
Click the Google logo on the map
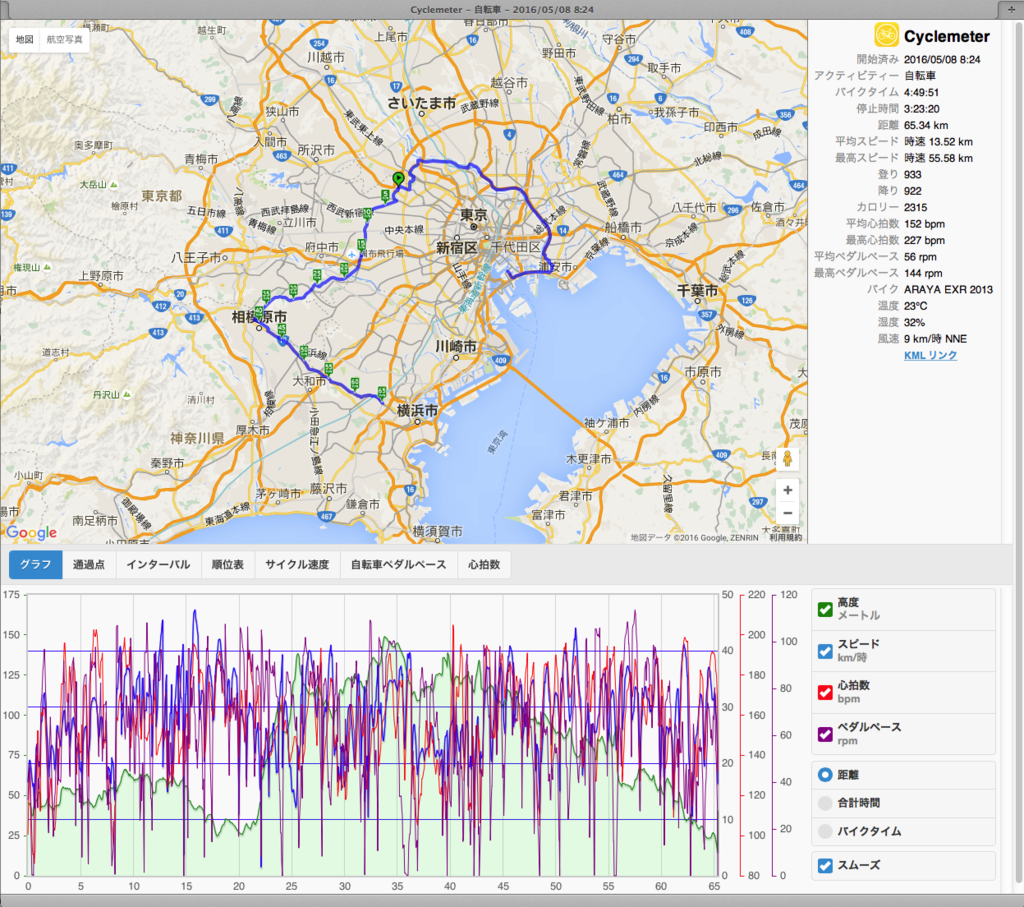coord(32,532)
